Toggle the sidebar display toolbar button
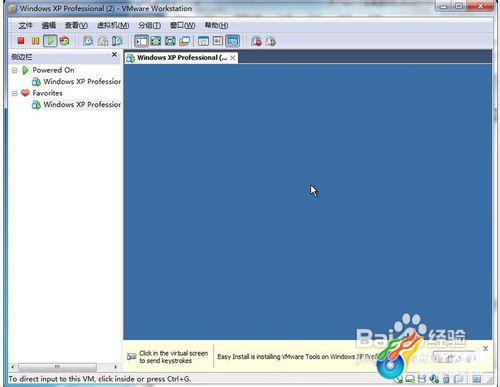500x387 pixels. pyautogui.click(x=141, y=41)
